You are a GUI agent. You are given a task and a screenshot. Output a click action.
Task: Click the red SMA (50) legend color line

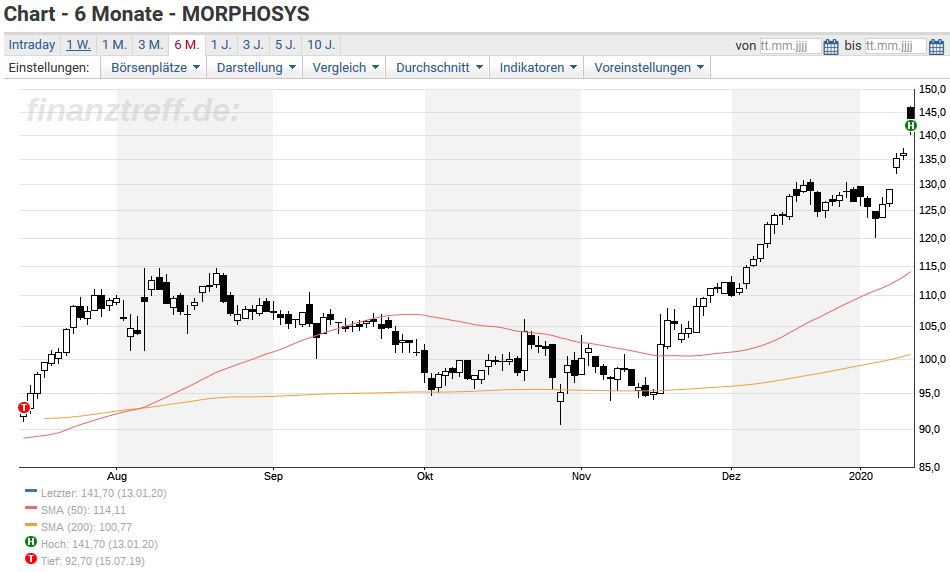point(31,508)
